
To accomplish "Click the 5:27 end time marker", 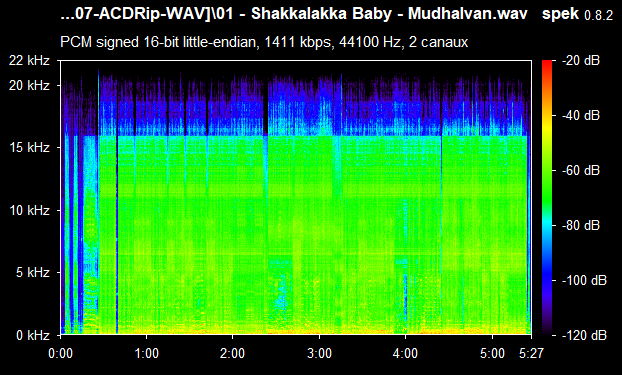I will coord(531,353).
